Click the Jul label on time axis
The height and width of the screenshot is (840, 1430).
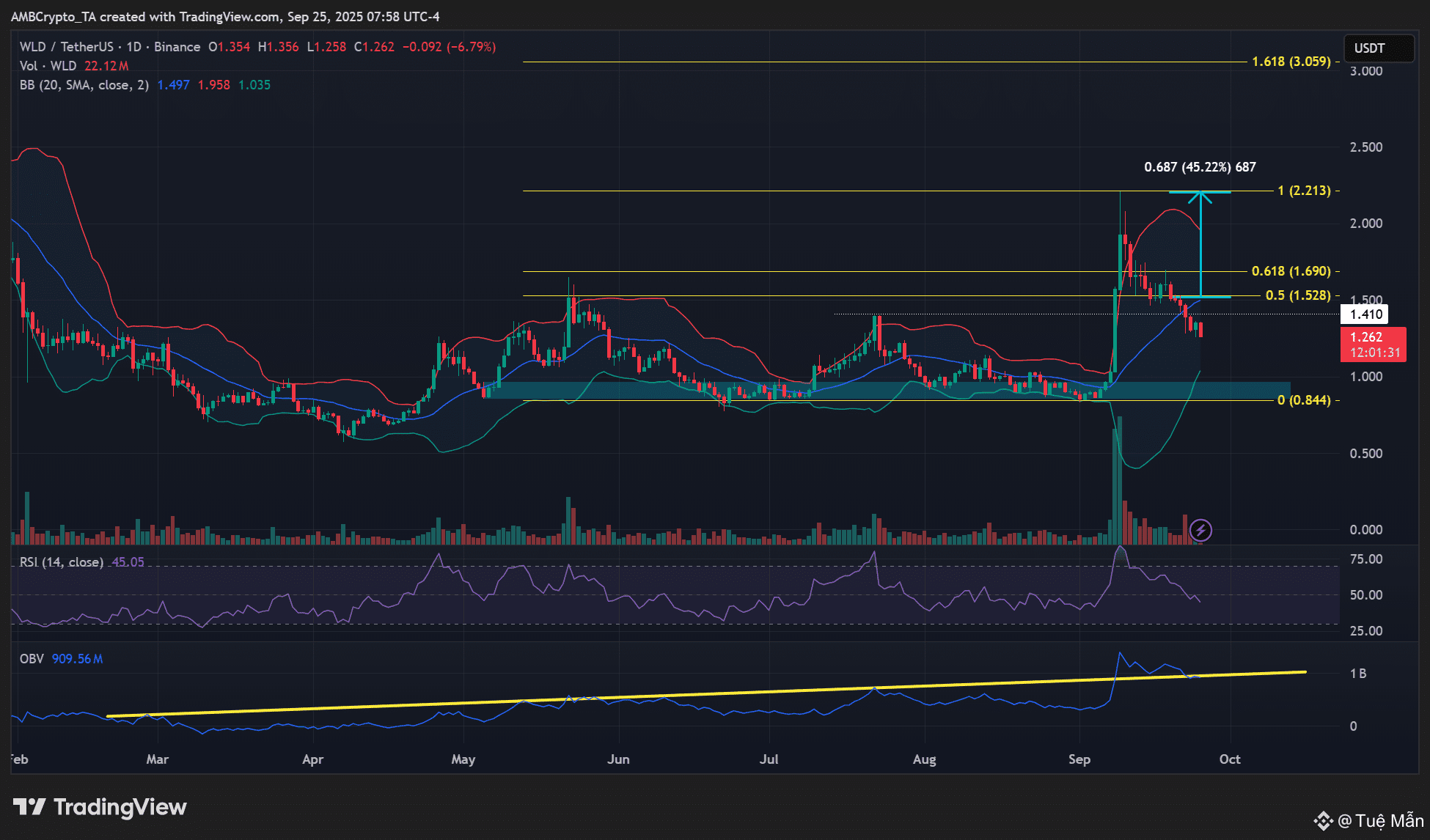(769, 759)
